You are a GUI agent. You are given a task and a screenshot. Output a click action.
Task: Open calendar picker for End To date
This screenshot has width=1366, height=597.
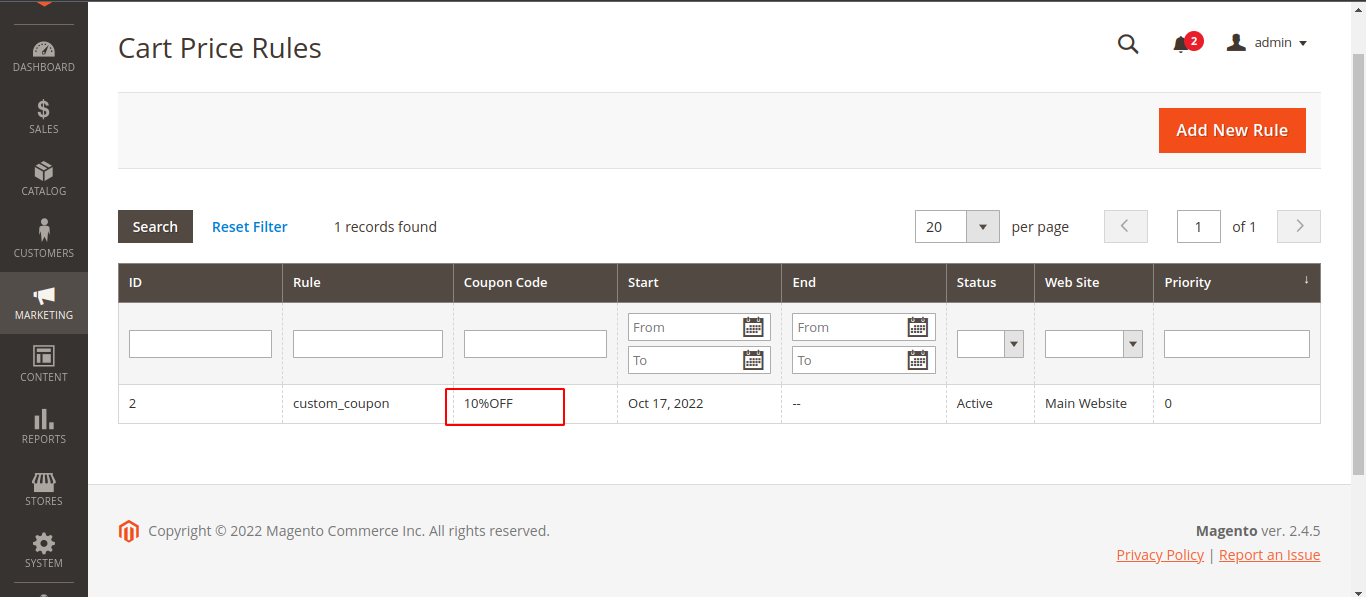[917, 360]
